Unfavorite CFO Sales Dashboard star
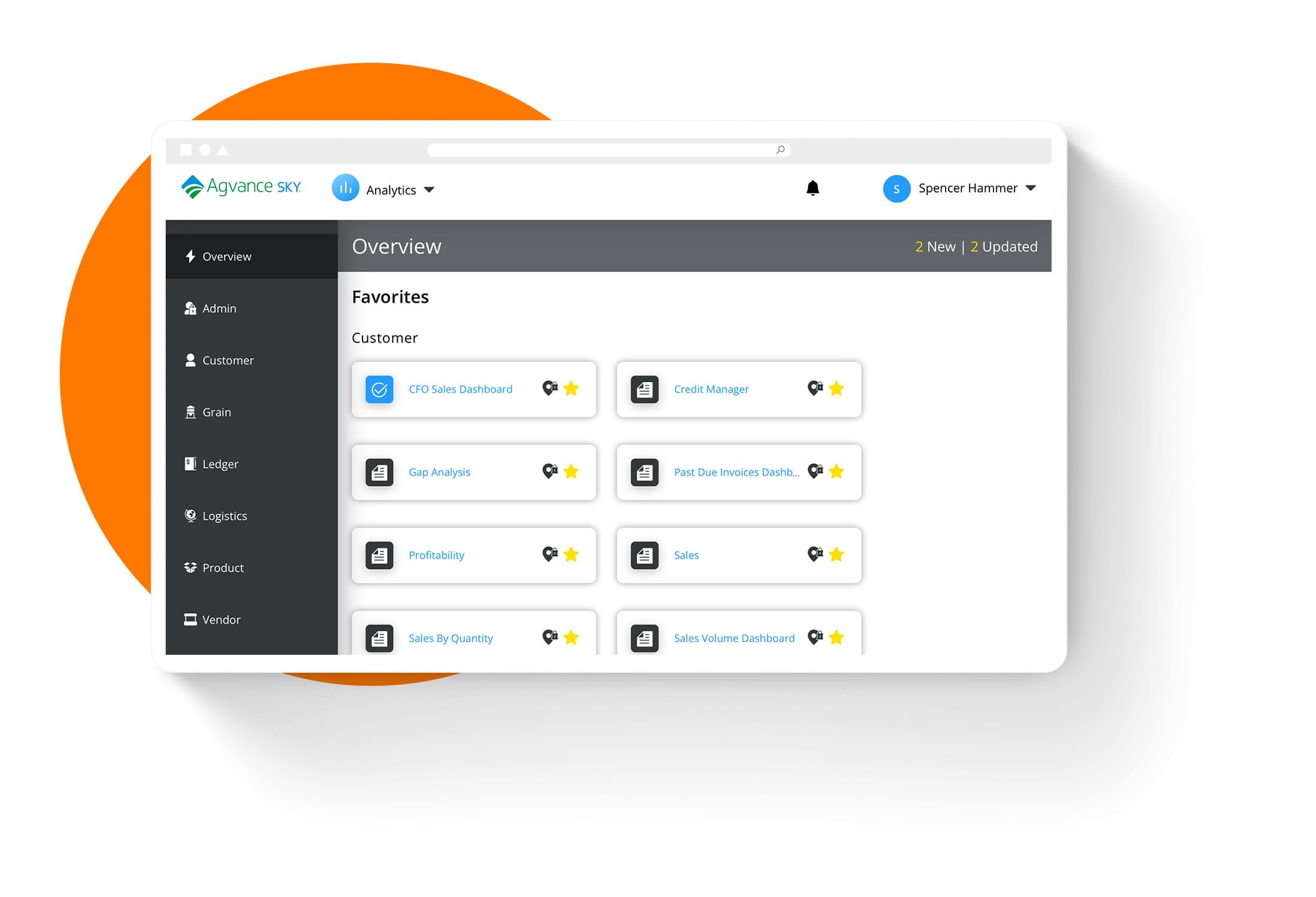This screenshot has height=897, width=1316. (571, 389)
